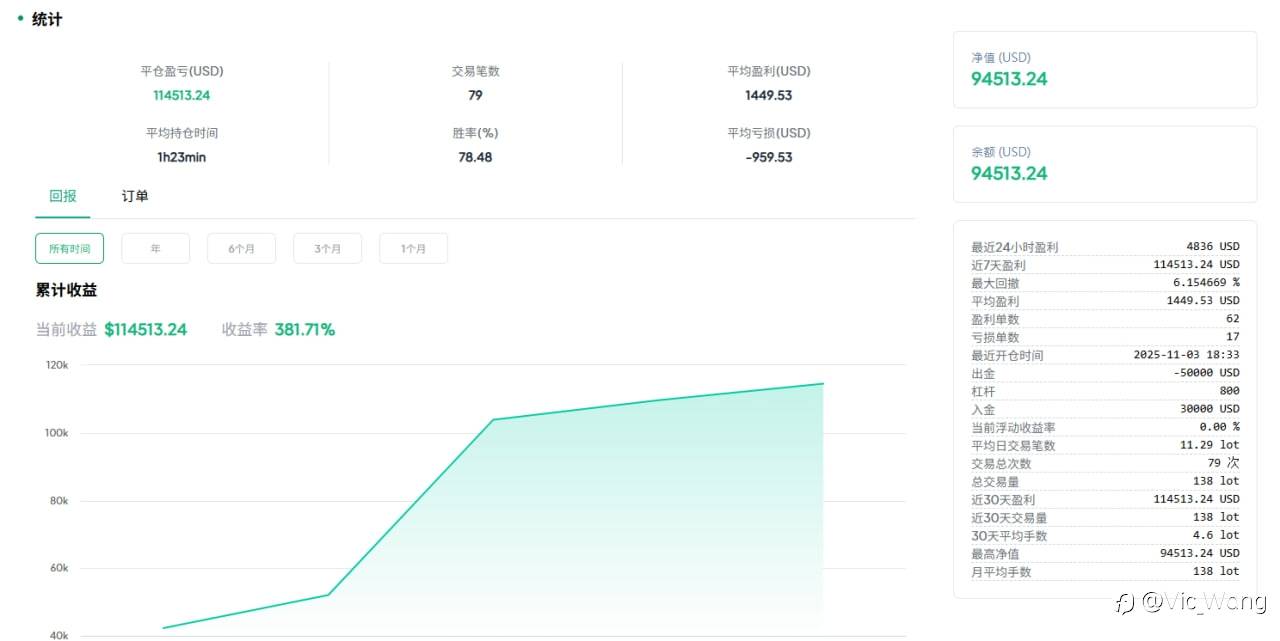Click the 收益率 label
Image resolution: width=1280 pixels, height=641 pixels.
[245, 330]
